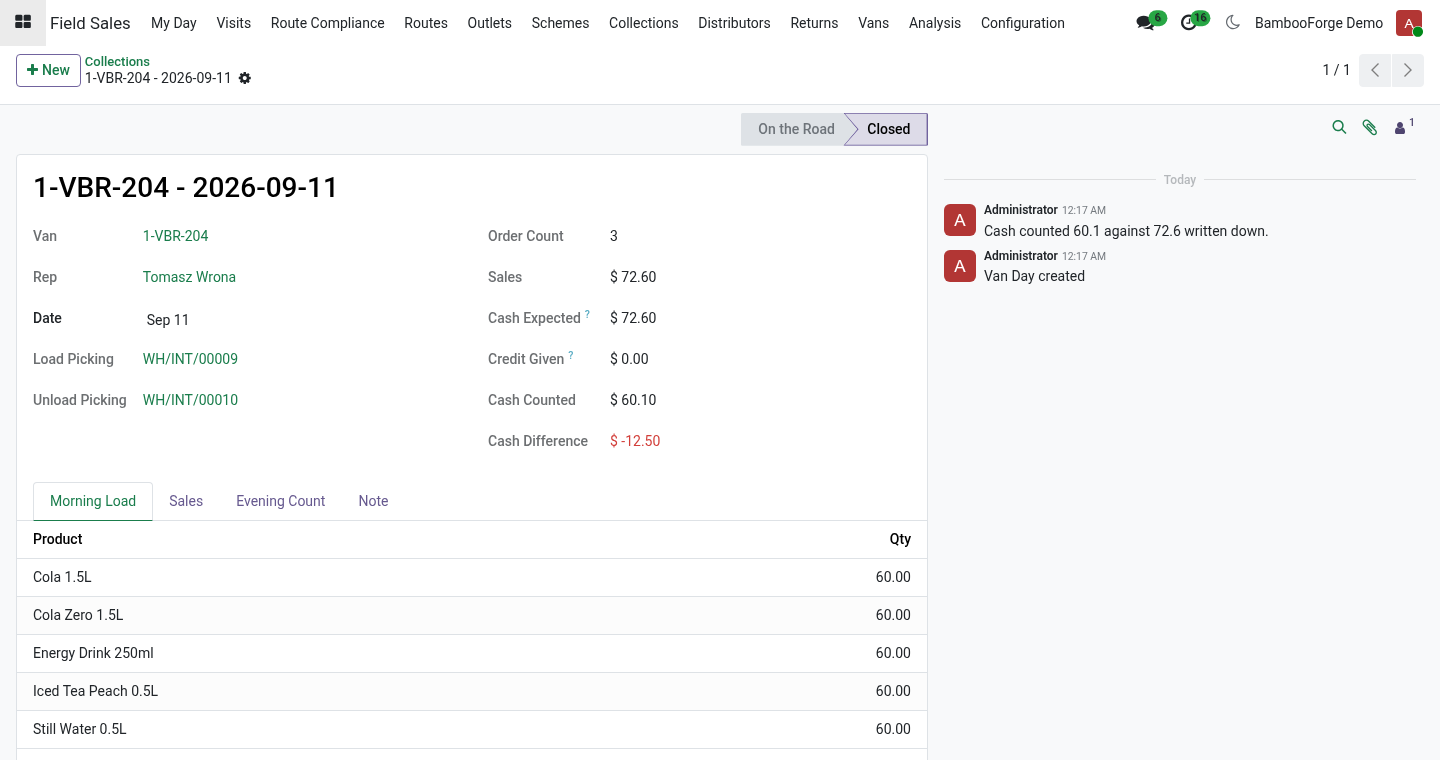Open the Routes menu

(426, 23)
